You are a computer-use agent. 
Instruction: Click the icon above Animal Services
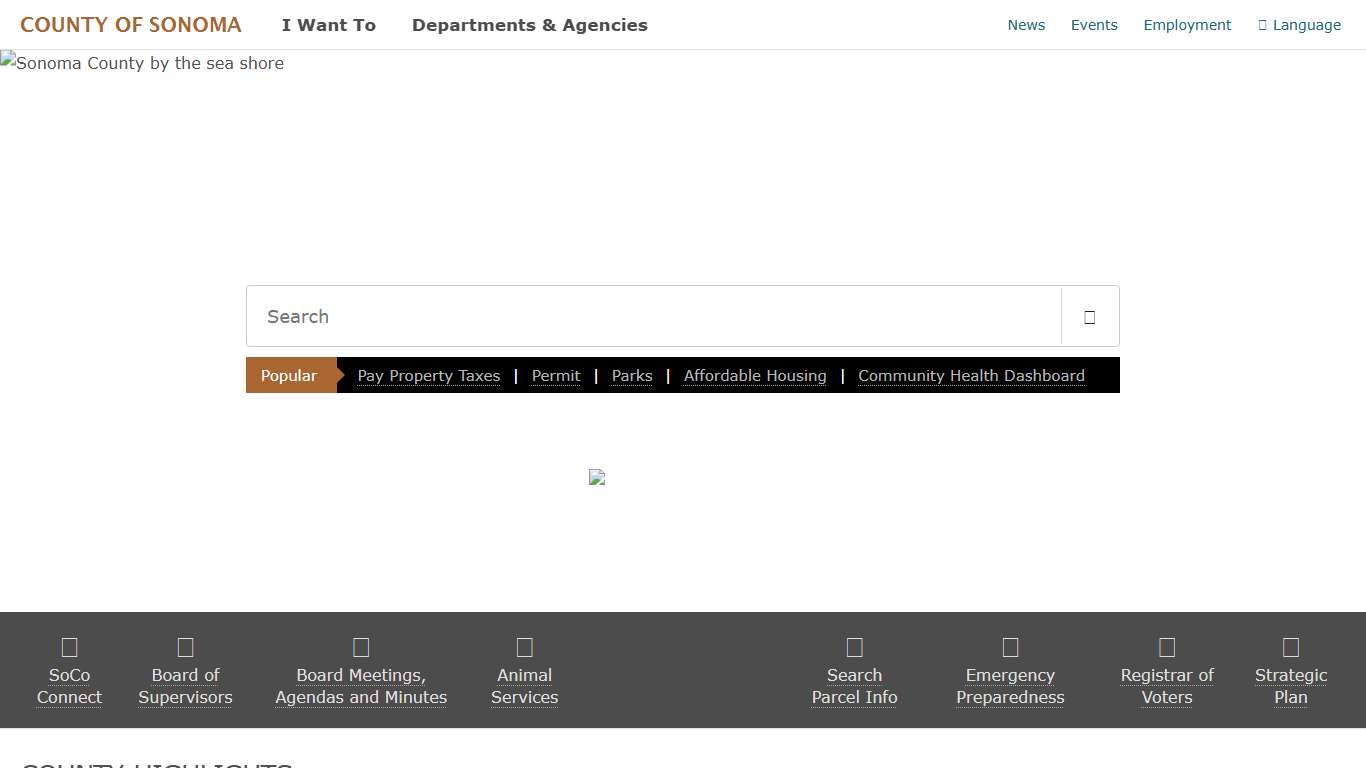(x=524, y=647)
